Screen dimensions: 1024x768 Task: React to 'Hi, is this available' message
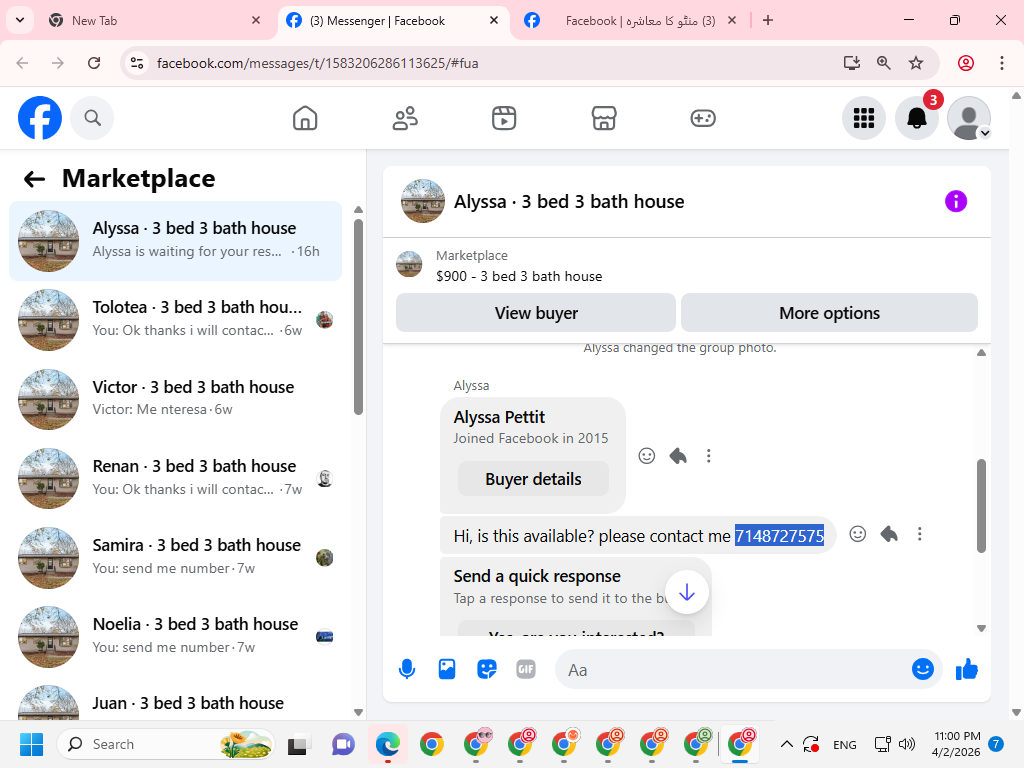pos(857,534)
